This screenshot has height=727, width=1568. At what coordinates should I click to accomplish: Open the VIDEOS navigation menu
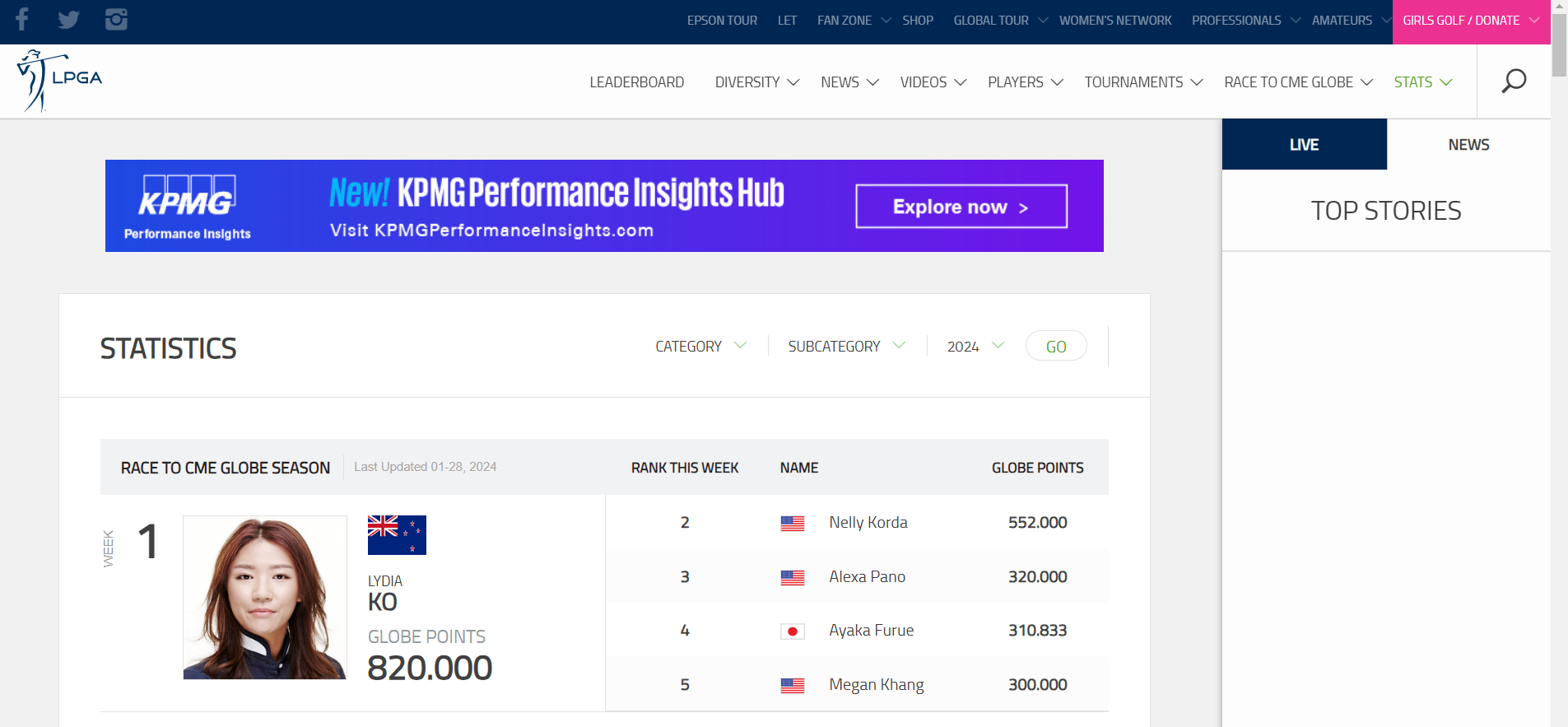[x=933, y=82]
